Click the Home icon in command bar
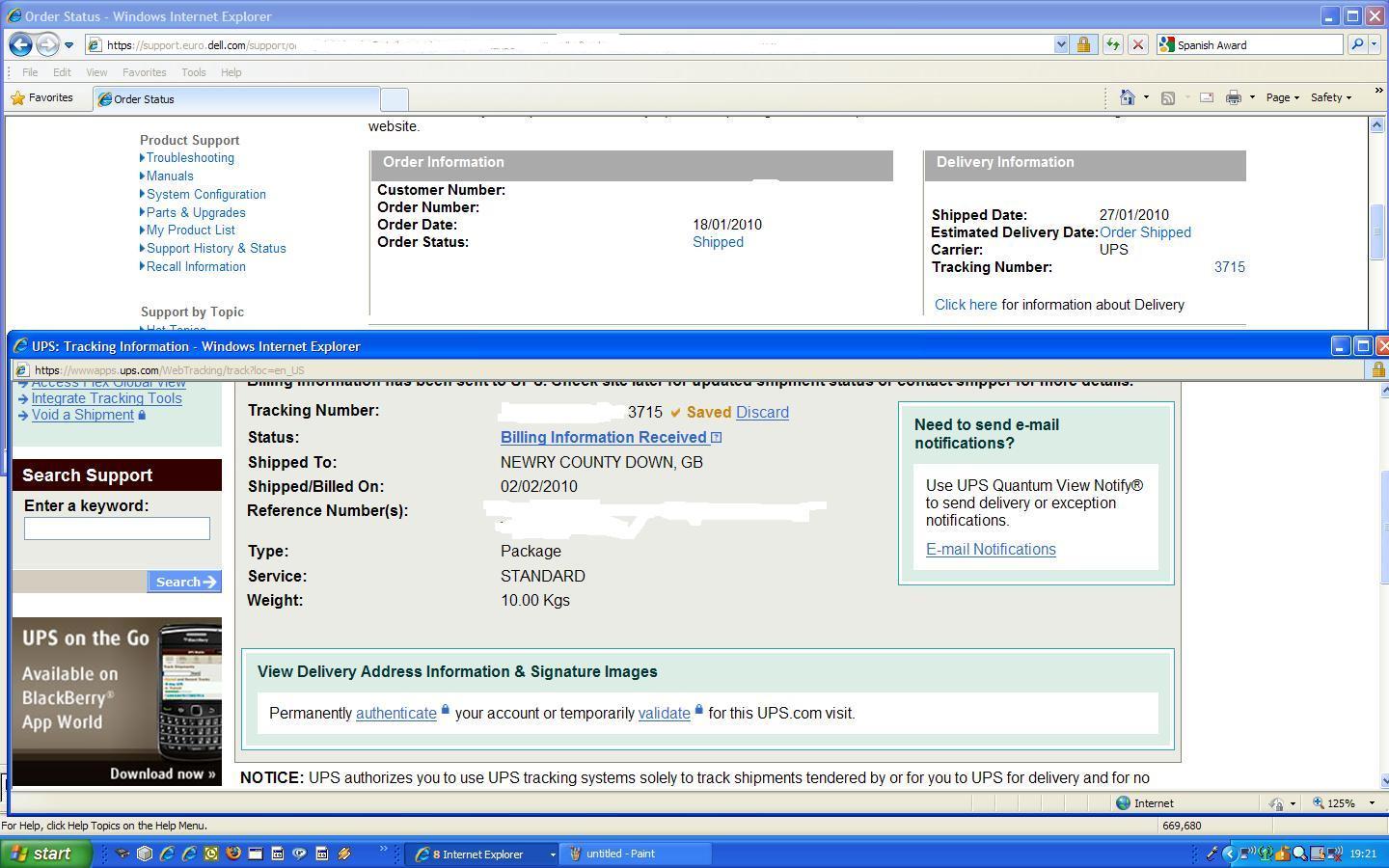Image resolution: width=1389 pixels, height=868 pixels. pos(1127,97)
